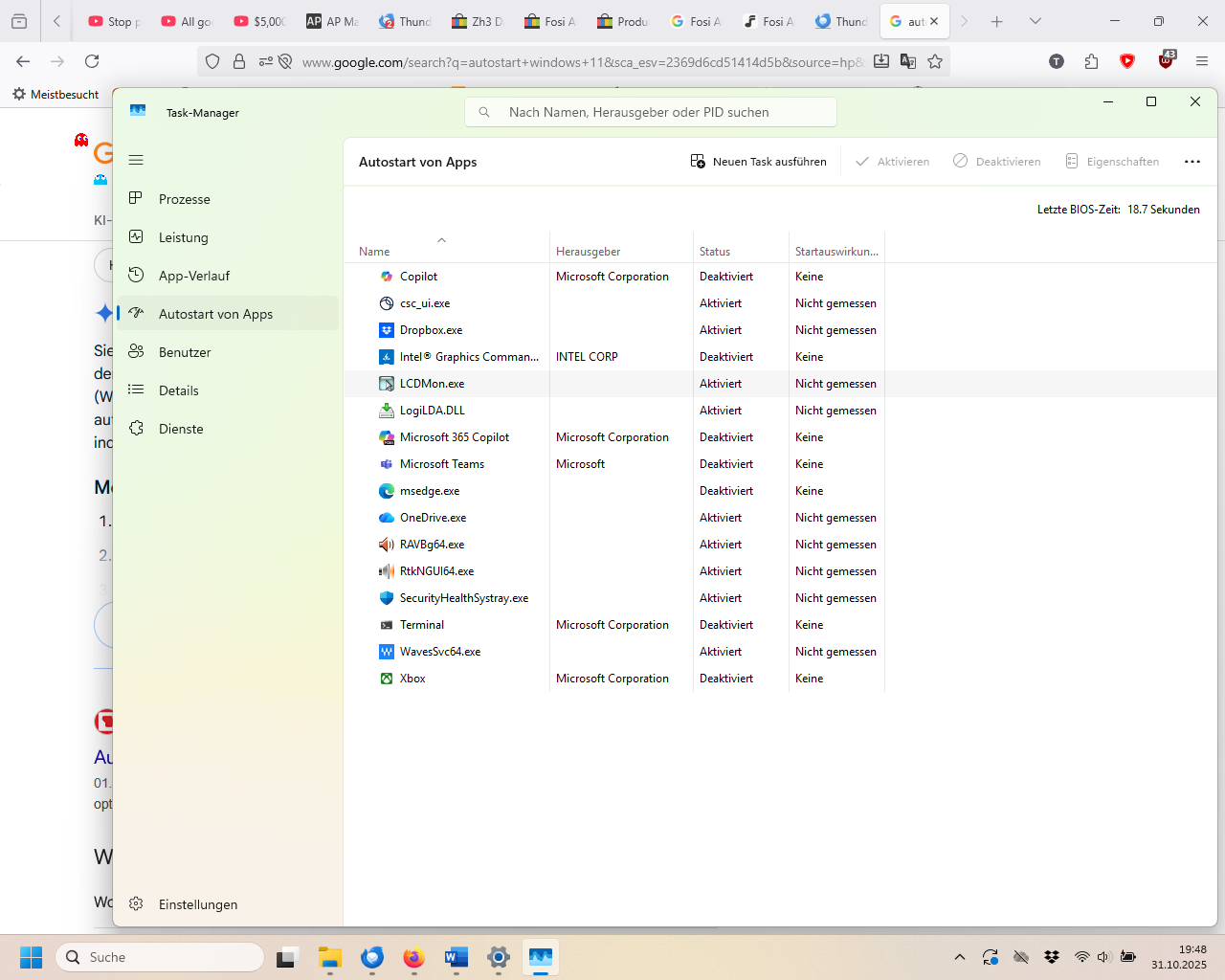Sort by Status column header
The image size is (1225, 980).
(715, 252)
